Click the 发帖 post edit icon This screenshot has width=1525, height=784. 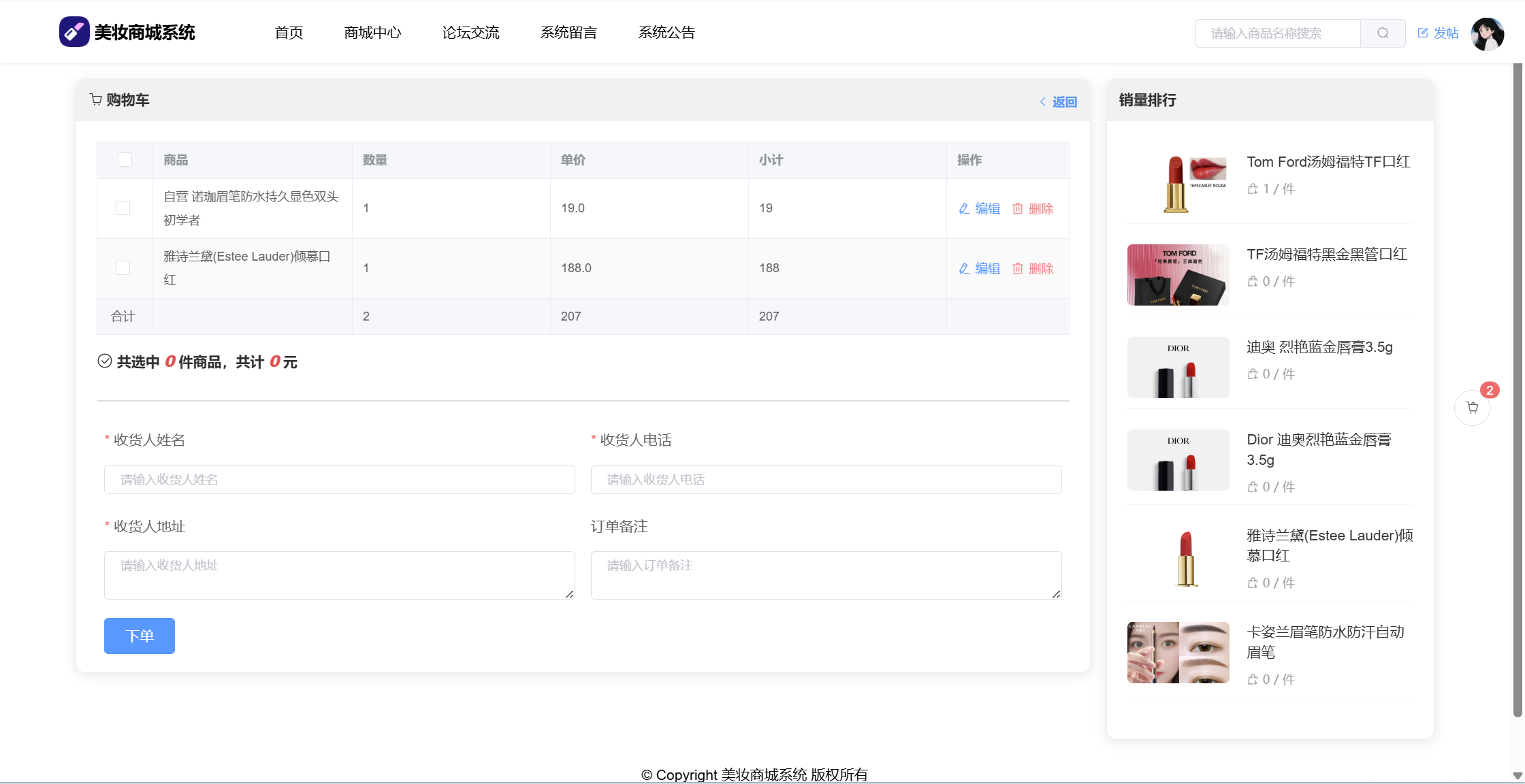click(x=1423, y=33)
